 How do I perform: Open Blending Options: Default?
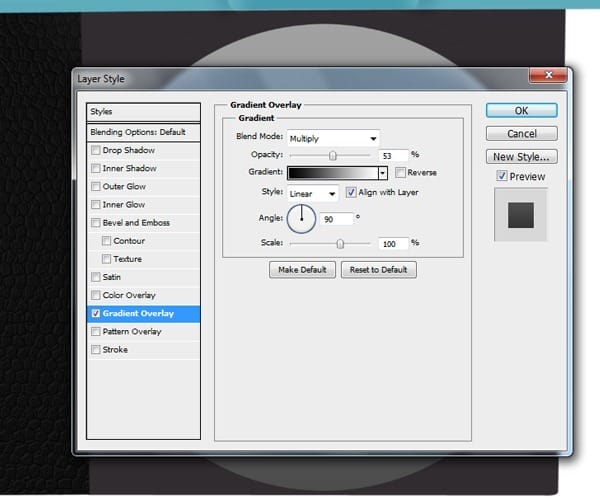pos(143,132)
